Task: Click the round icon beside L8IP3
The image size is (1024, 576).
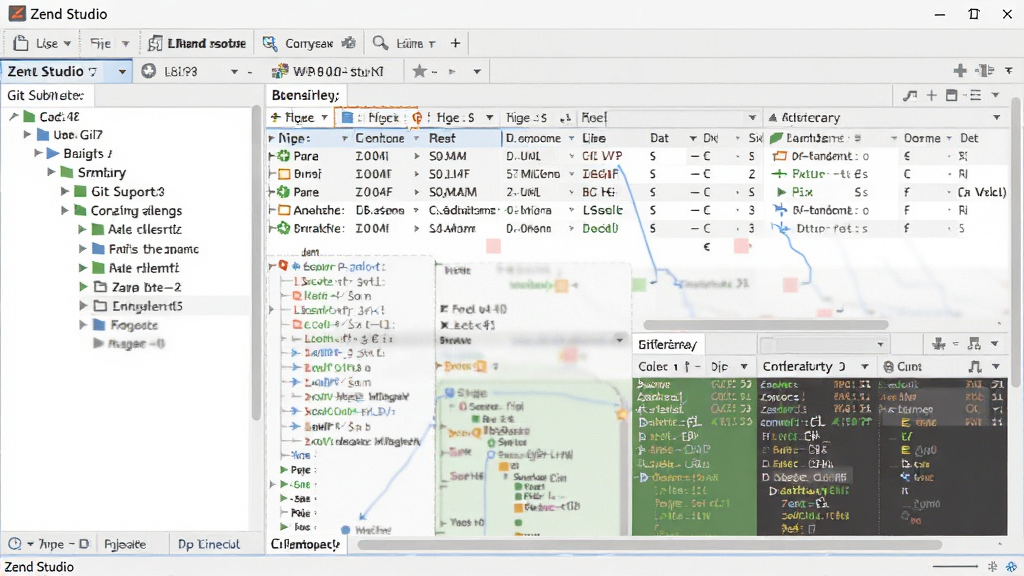Action: coord(148,71)
